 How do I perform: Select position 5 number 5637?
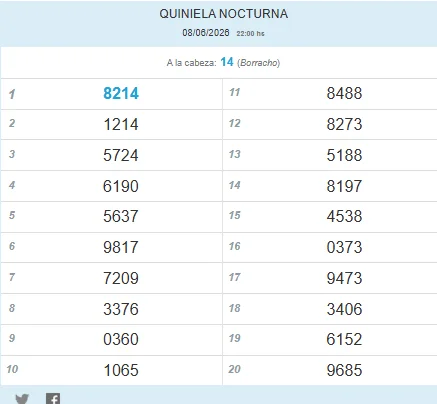point(121,216)
